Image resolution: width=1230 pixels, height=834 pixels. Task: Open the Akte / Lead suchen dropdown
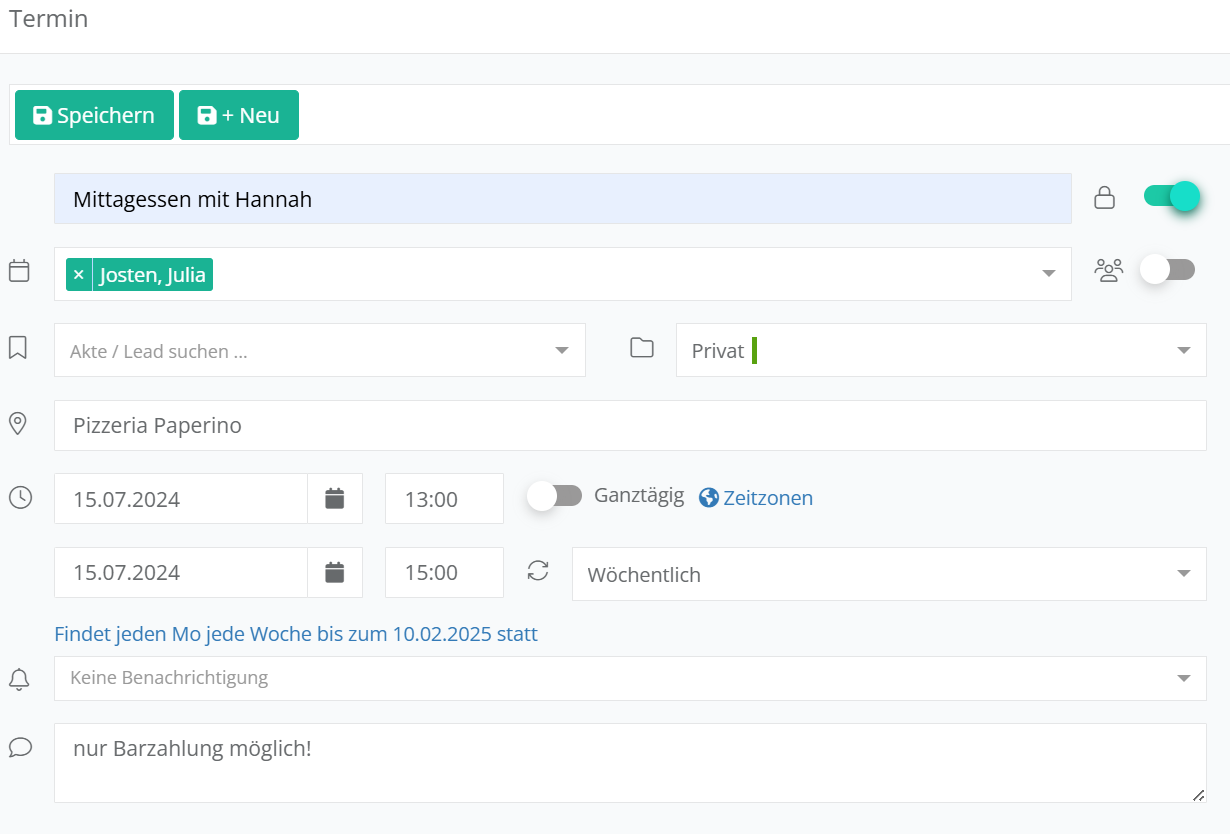(319, 350)
